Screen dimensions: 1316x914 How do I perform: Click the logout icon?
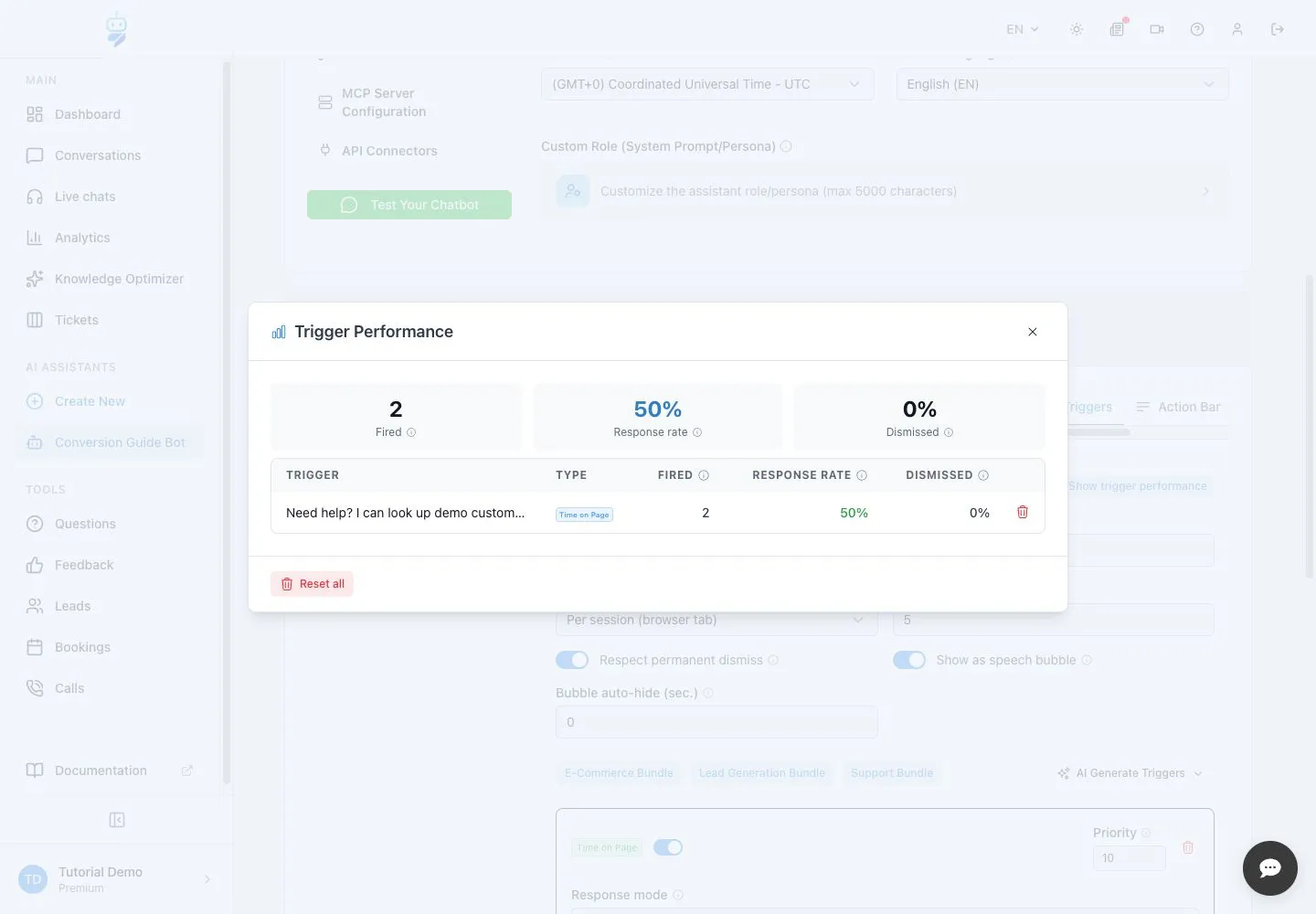point(1278,29)
